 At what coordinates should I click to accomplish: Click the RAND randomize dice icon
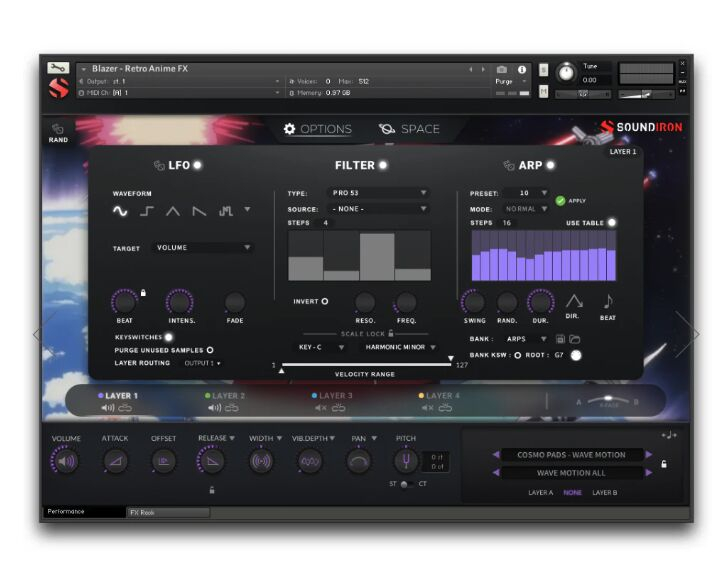point(58,129)
